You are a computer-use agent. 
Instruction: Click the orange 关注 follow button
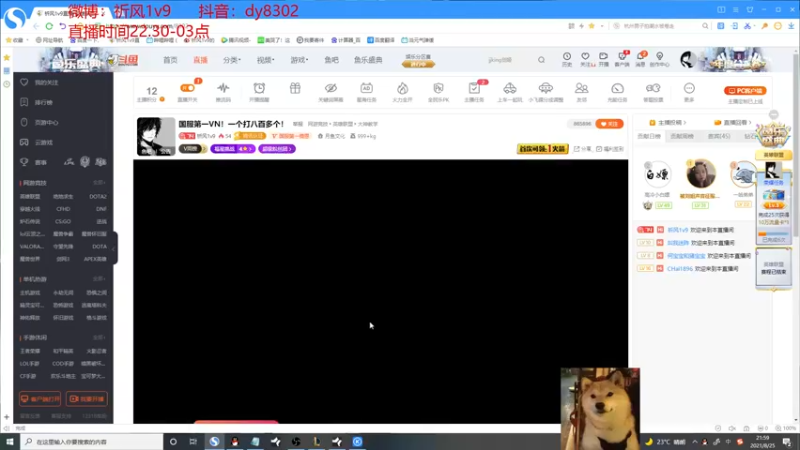tap(609, 123)
